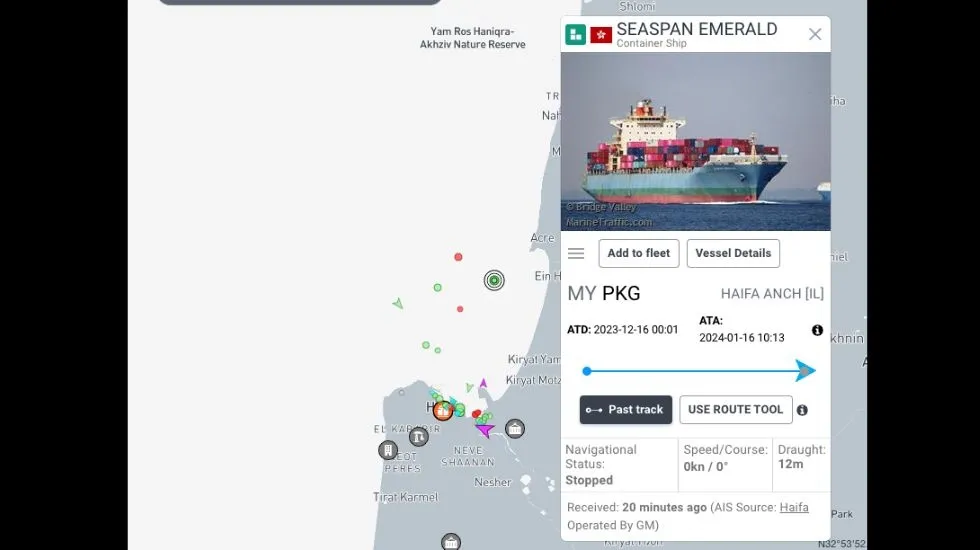Show the vessel's Past track
Image resolution: width=980 pixels, height=550 pixels.
point(626,409)
